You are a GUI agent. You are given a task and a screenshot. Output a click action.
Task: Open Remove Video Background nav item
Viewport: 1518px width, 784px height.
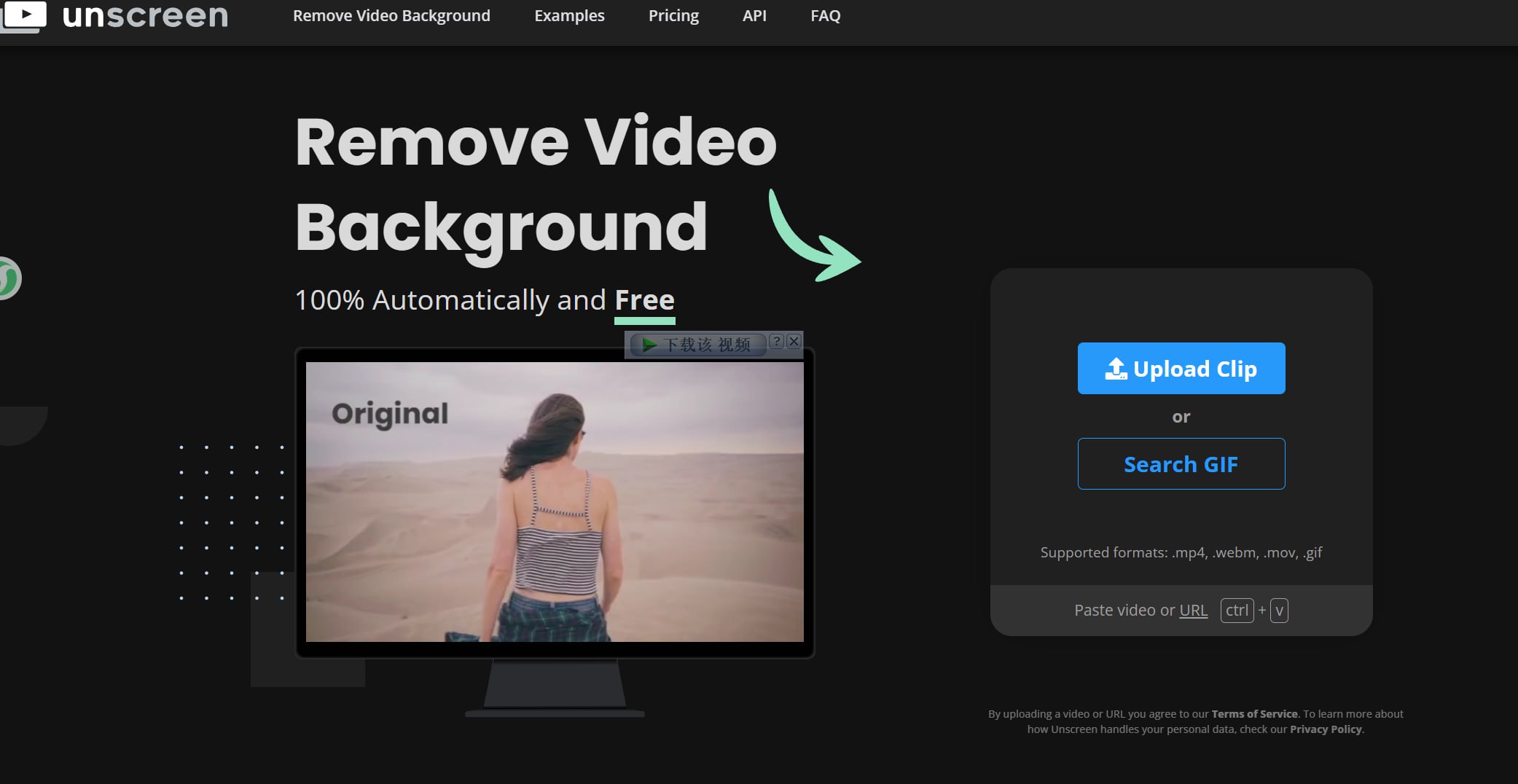point(391,15)
